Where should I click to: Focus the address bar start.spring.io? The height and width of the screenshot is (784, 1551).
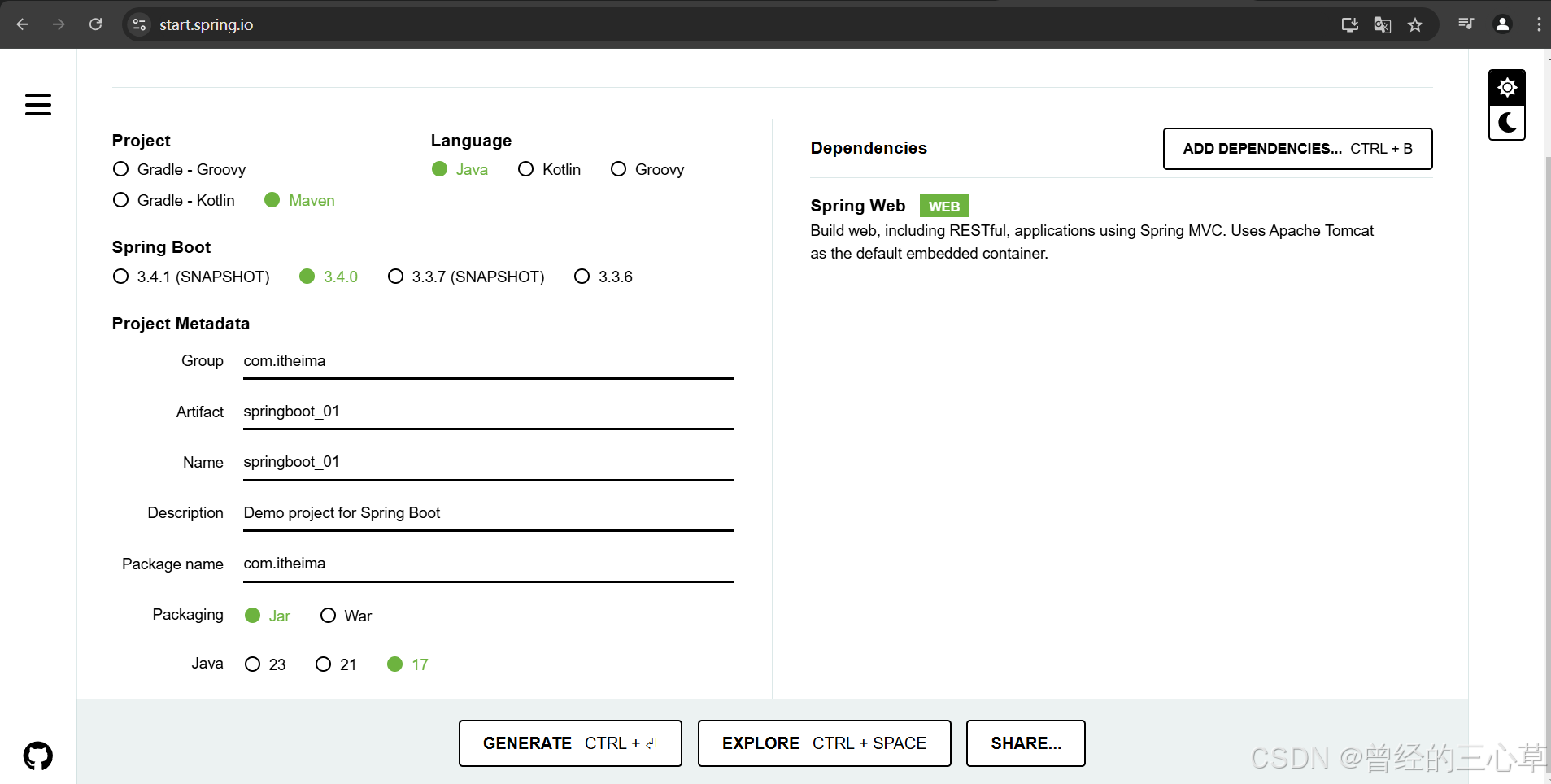pyautogui.click(x=732, y=24)
